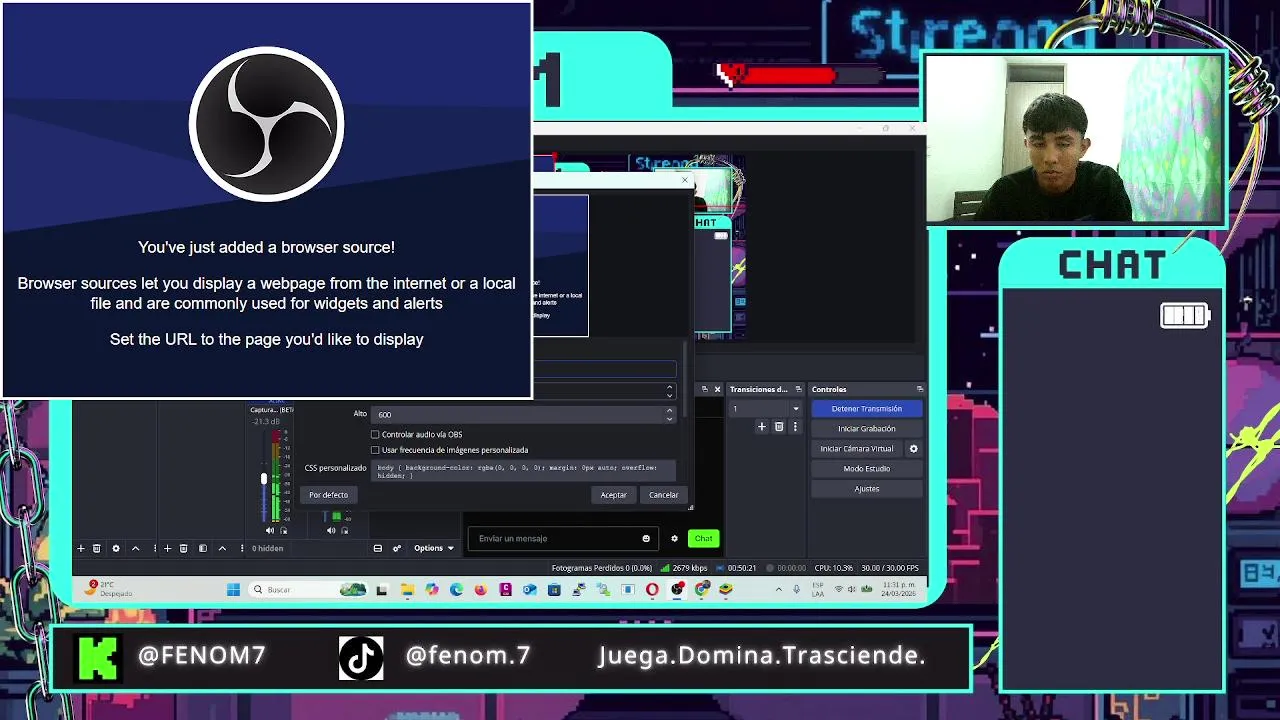Viewport: 1280px width, 720px height.
Task: Adjust the Captura channel volume fader
Action: coord(264,478)
